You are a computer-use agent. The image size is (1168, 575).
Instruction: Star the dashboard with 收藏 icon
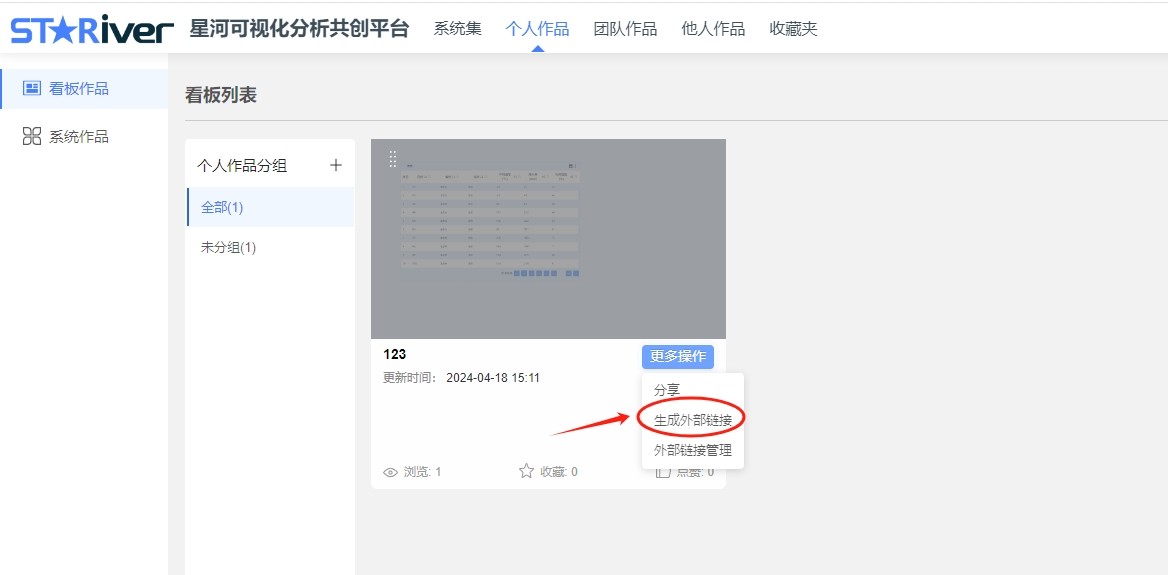[x=526, y=471]
